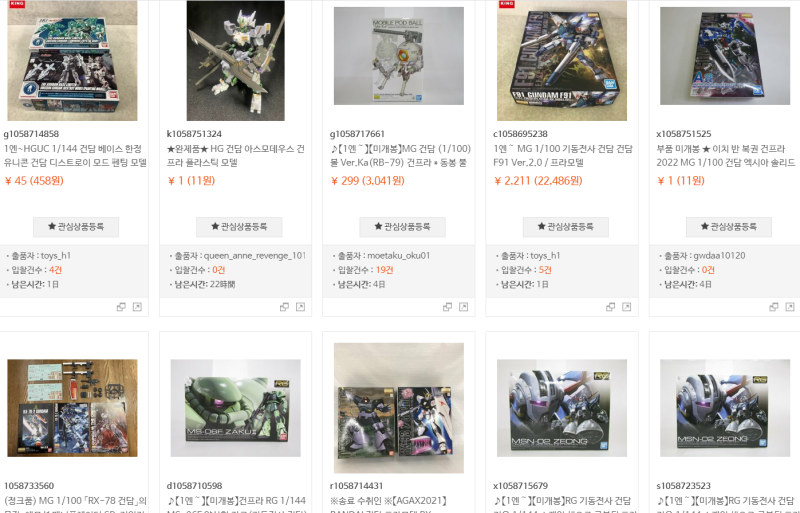This screenshot has height=513, width=800.
Task: Open item g1058714858 in new window icon
Action: [137, 307]
